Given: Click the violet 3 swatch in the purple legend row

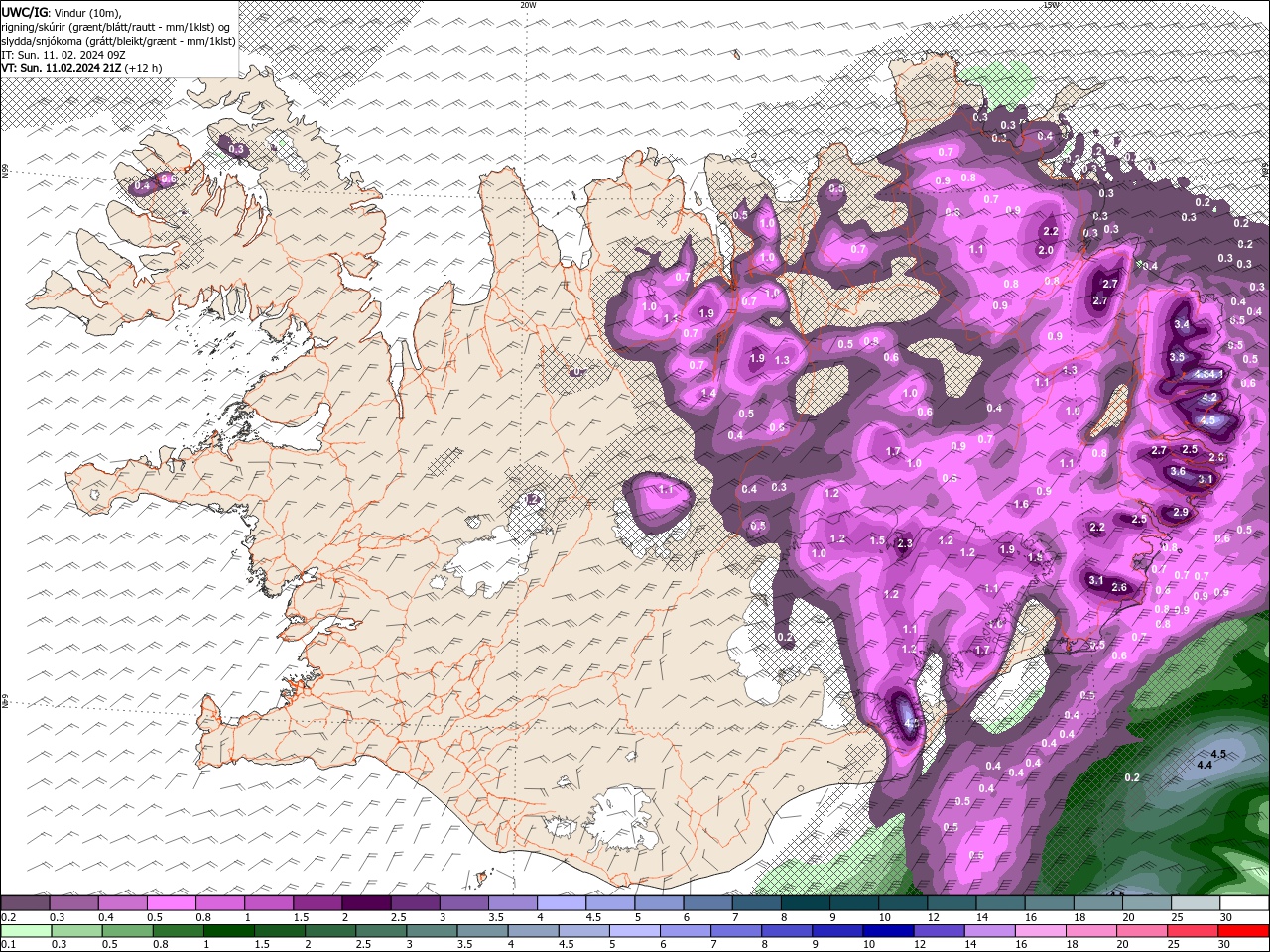Looking at the screenshot, I should click(463, 903).
